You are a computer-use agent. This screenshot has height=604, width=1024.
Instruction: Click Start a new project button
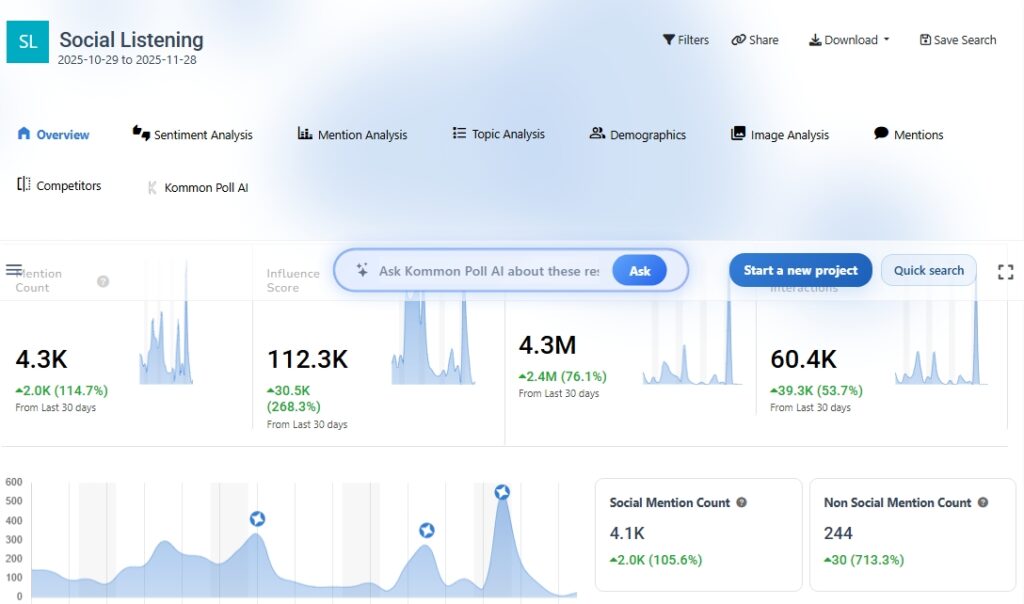tap(800, 271)
